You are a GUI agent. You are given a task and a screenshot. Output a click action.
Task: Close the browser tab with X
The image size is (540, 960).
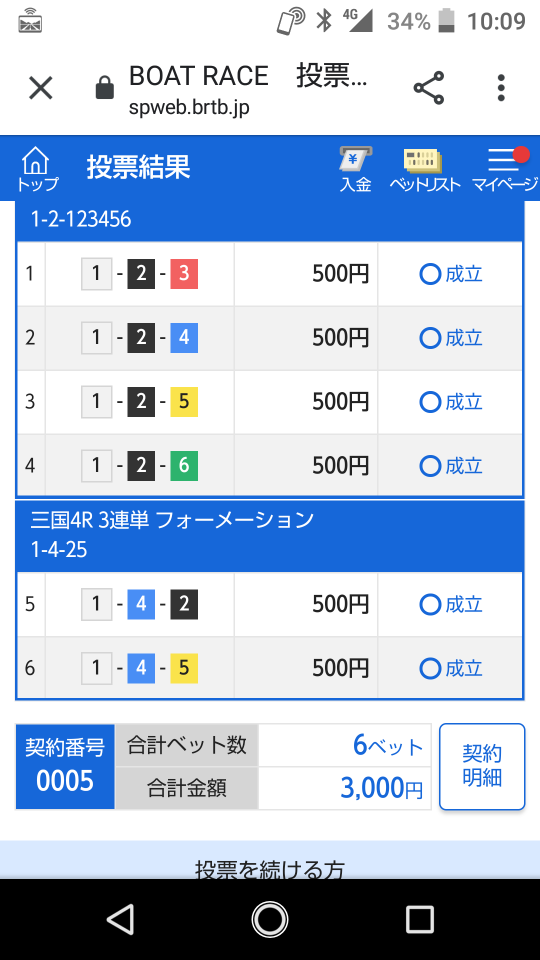(x=42, y=89)
